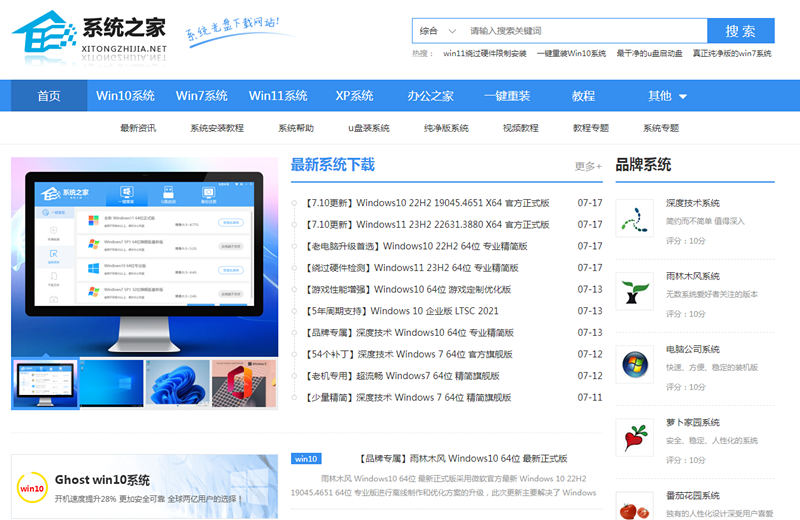The width and height of the screenshot is (800, 520).
Task: Click the yellow win10 circle badge
Action: click(32, 488)
